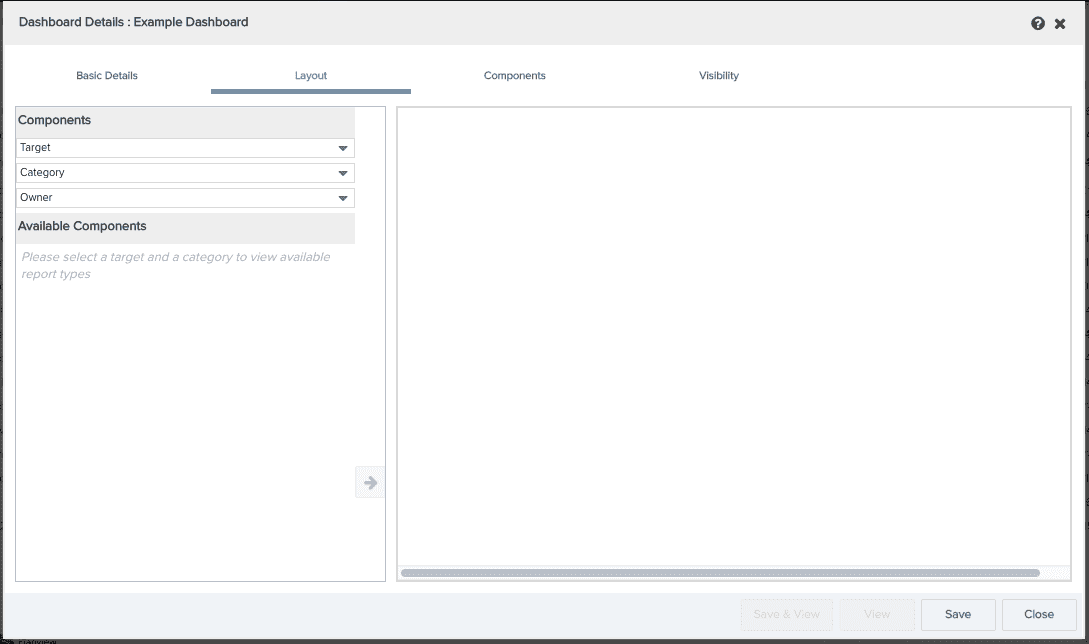Viewport: 1089px width, 644px height.
Task: Switch to the Basic Details tab
Action: [x=106, y=75]
